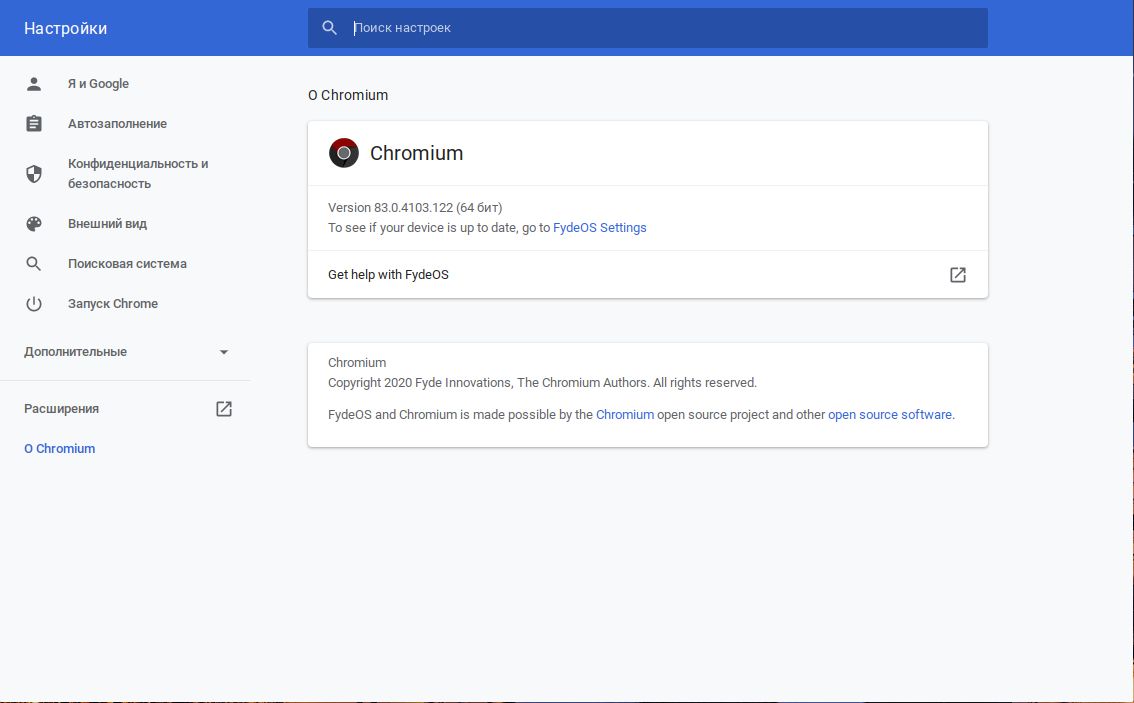1134x703 pixels.
Task: Select О Chromium in the sidebar
Action: point(59,448)
